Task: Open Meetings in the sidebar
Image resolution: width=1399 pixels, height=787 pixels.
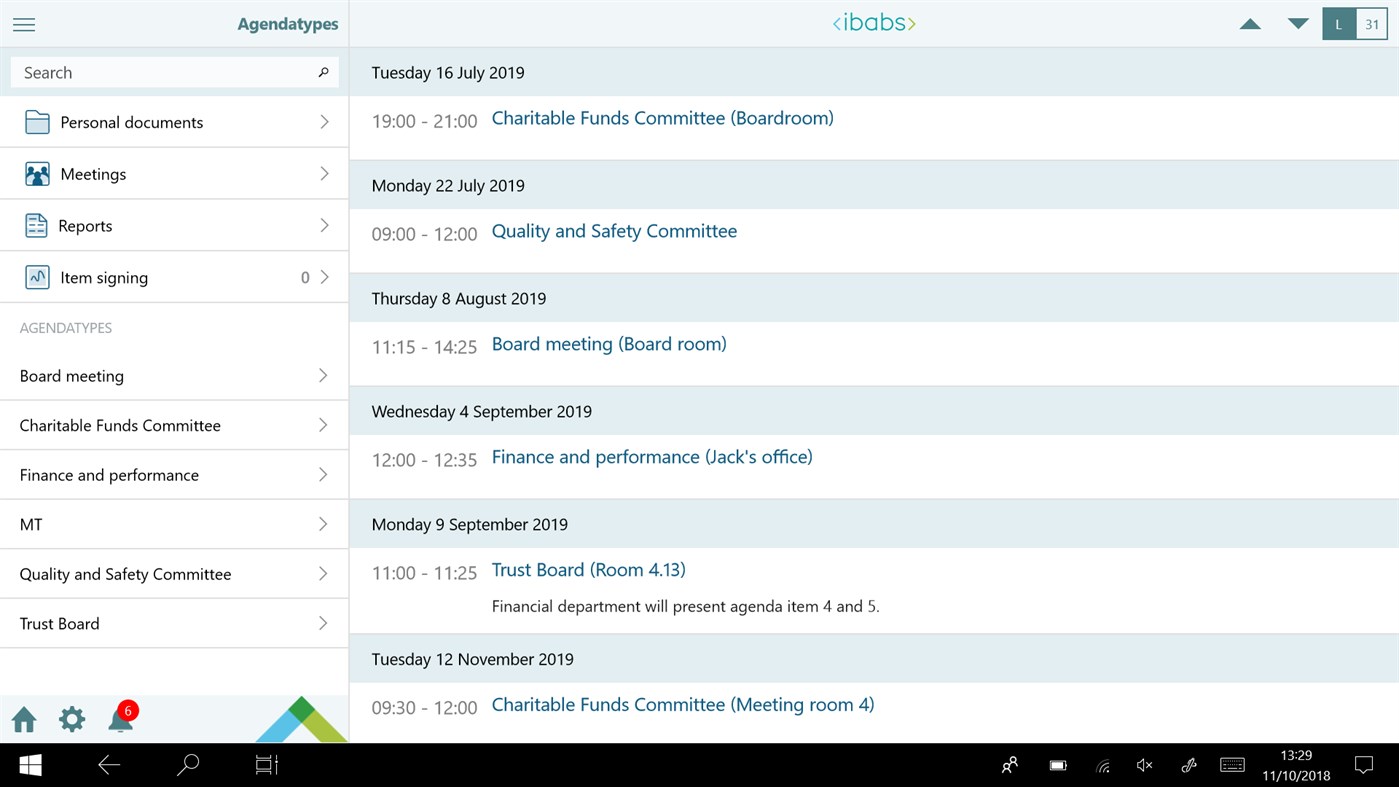Action: [174, 174]
